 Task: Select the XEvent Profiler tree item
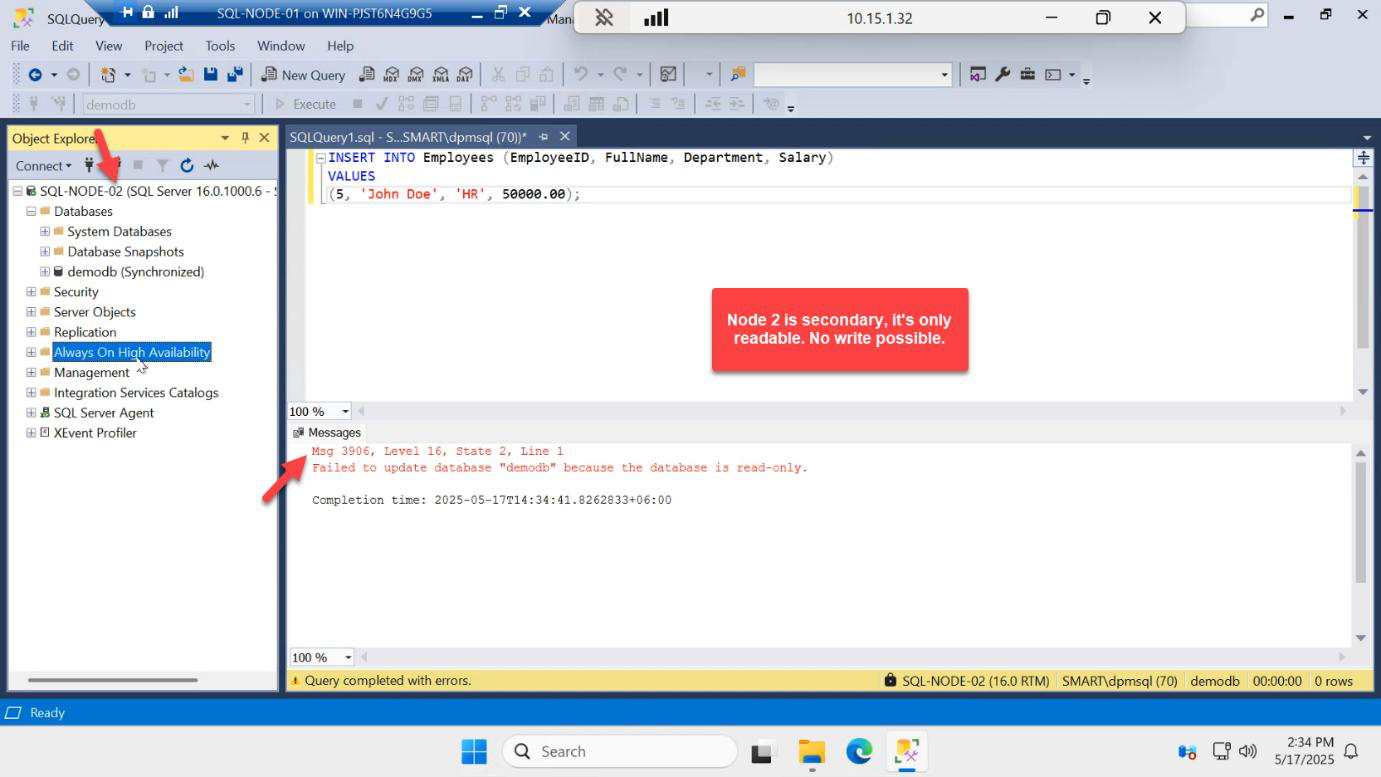[x=95, y=433]
